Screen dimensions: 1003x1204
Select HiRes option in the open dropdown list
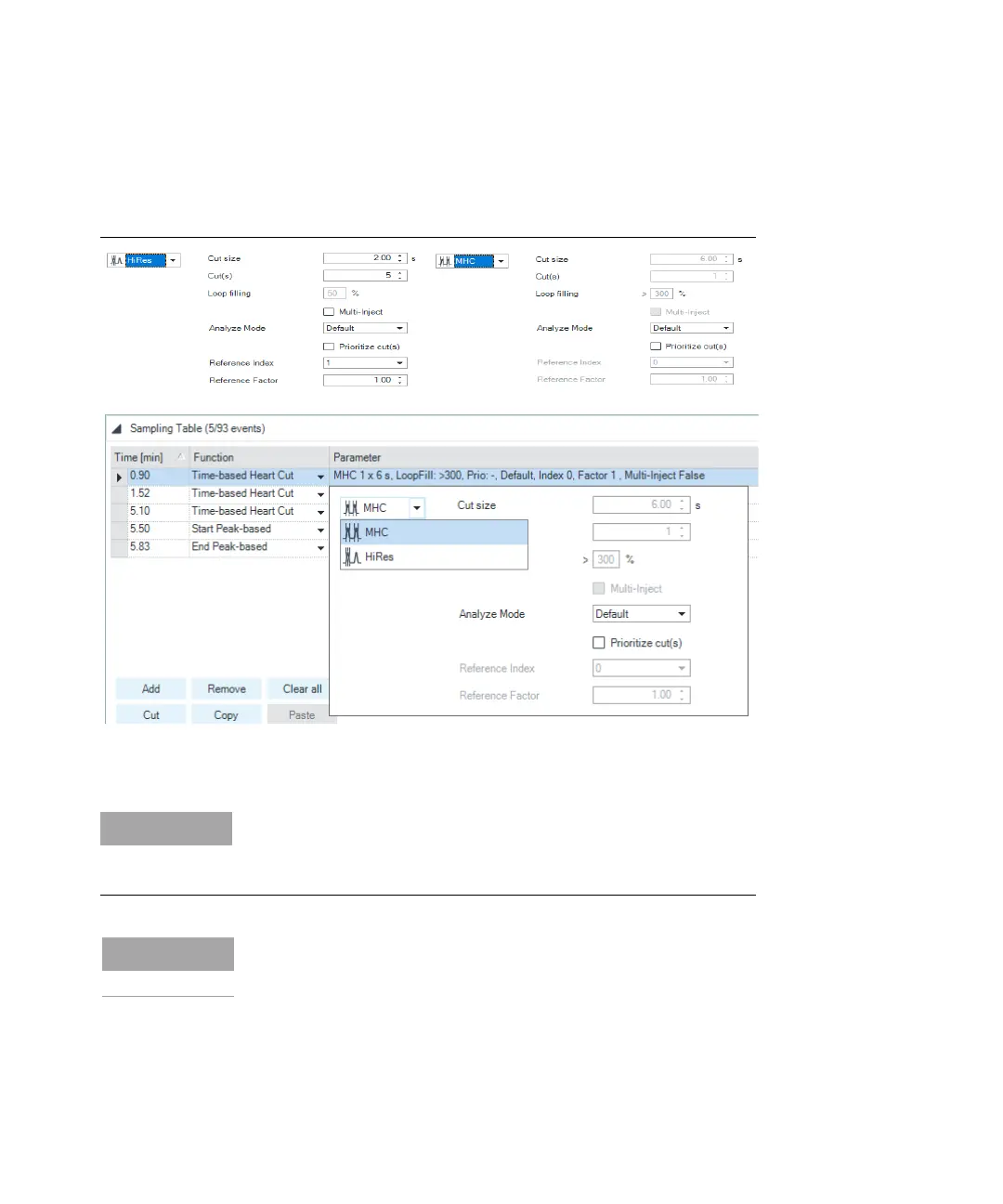coord(434,556)
